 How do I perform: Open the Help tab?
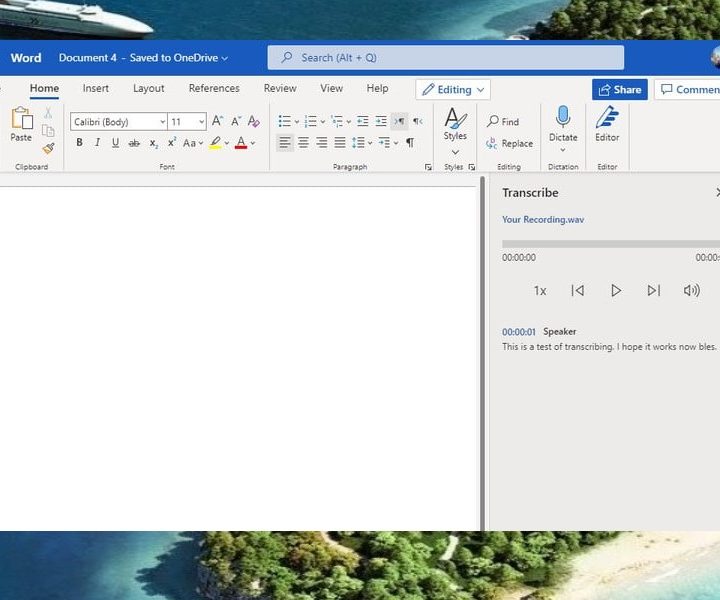coord(377,88)
